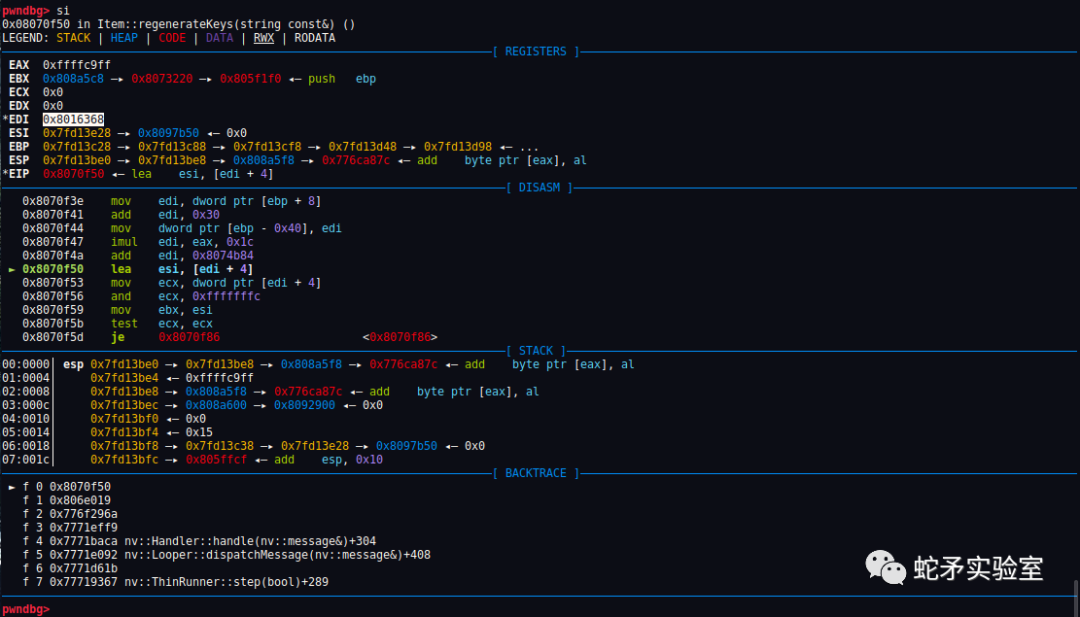Click the highlighted EDI value 0x8016368

[x=73, y=120]
